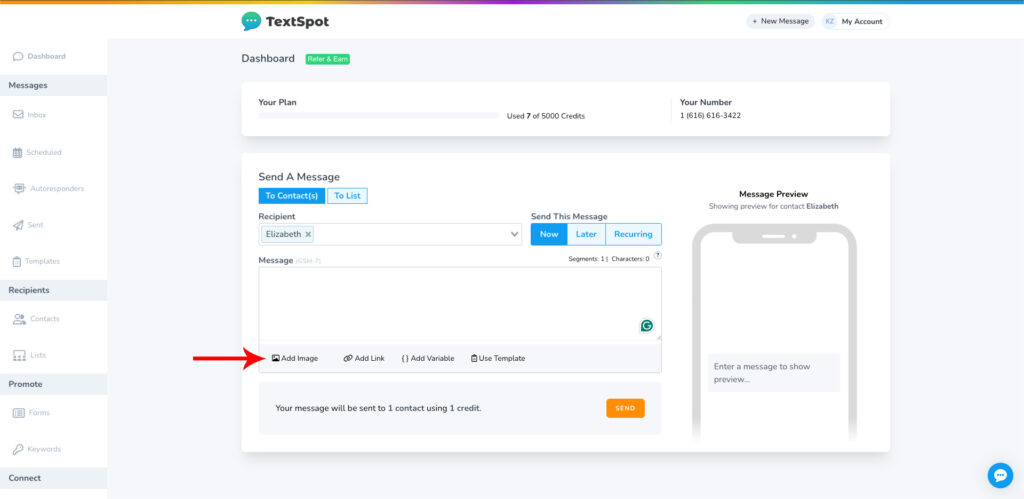Click the Autoresponders icon
Screen dimensions: 1024x499
[x=19, y=189]
